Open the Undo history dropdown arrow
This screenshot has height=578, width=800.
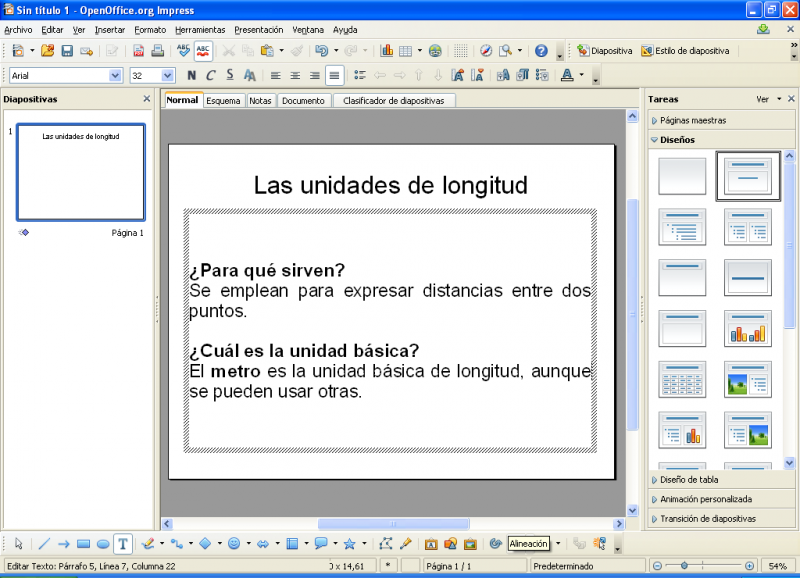[x=336, y=51]
